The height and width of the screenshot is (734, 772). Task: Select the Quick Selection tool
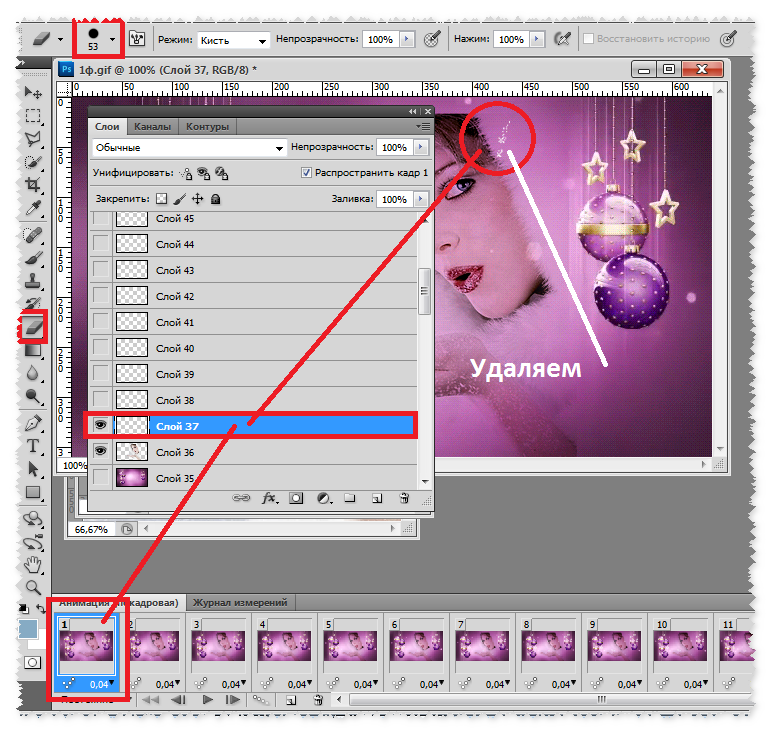33,162
